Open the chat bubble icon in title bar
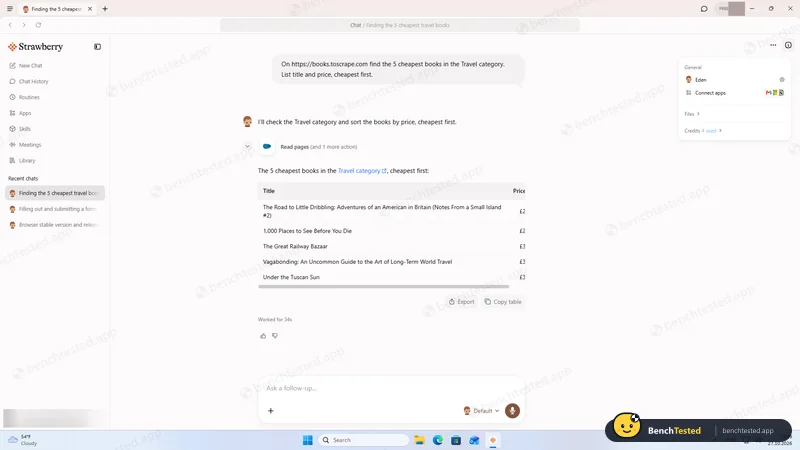 [x=704, y=9]
